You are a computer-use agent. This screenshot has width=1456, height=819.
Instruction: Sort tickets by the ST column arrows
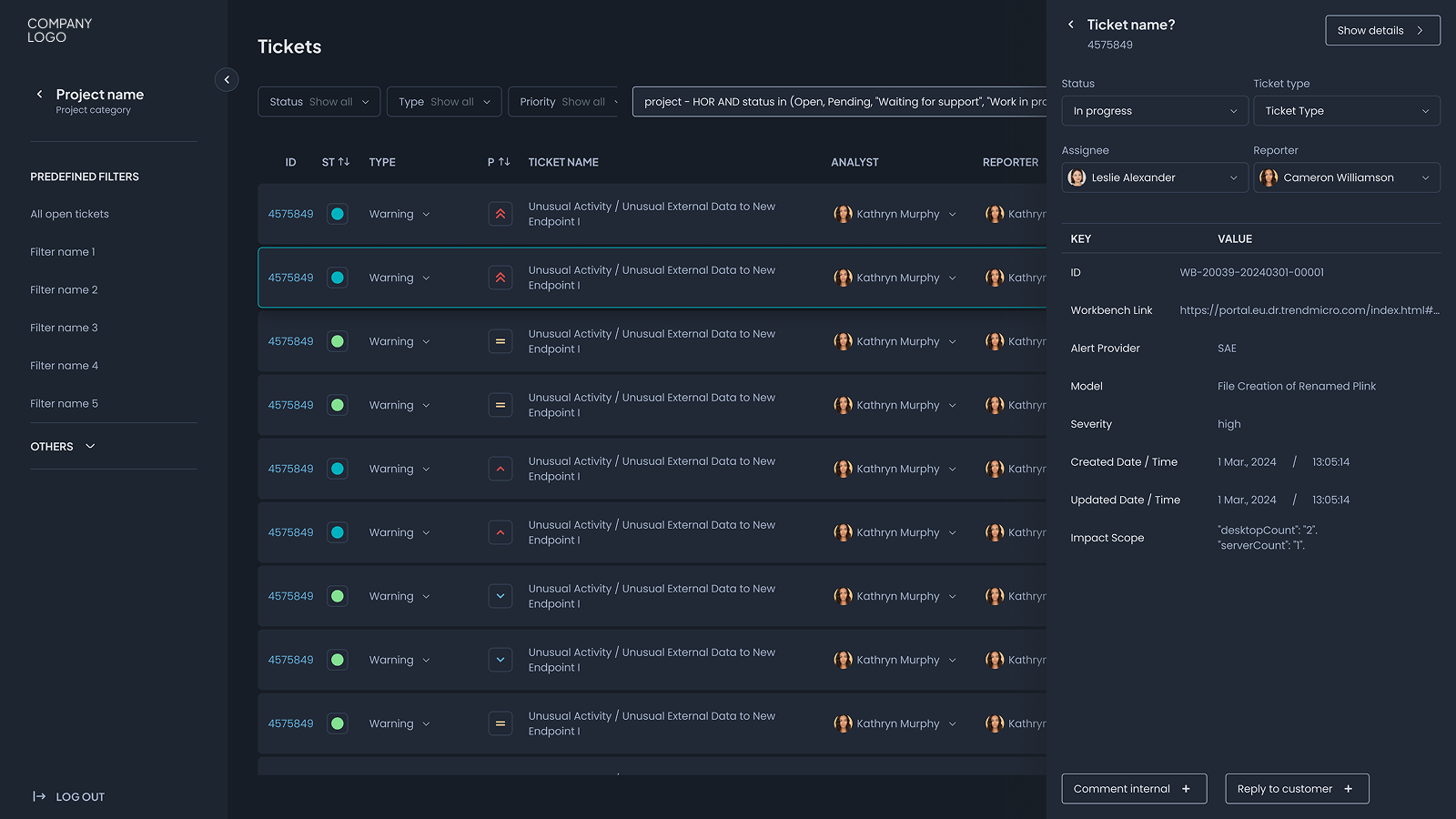coord(343,162)
